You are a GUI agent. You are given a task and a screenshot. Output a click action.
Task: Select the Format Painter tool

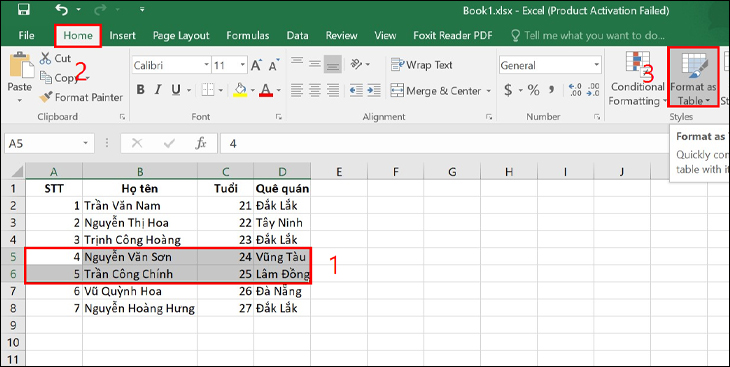click(81, 97)
